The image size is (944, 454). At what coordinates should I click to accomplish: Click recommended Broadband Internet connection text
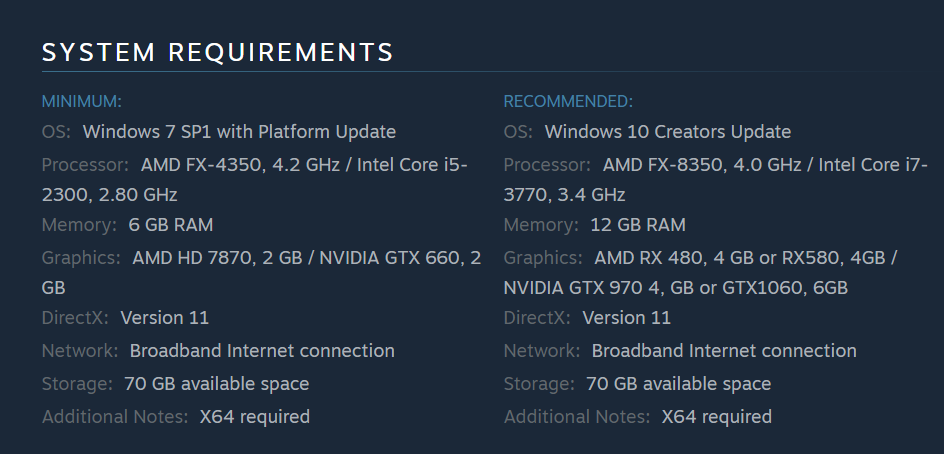coord(724,350)
